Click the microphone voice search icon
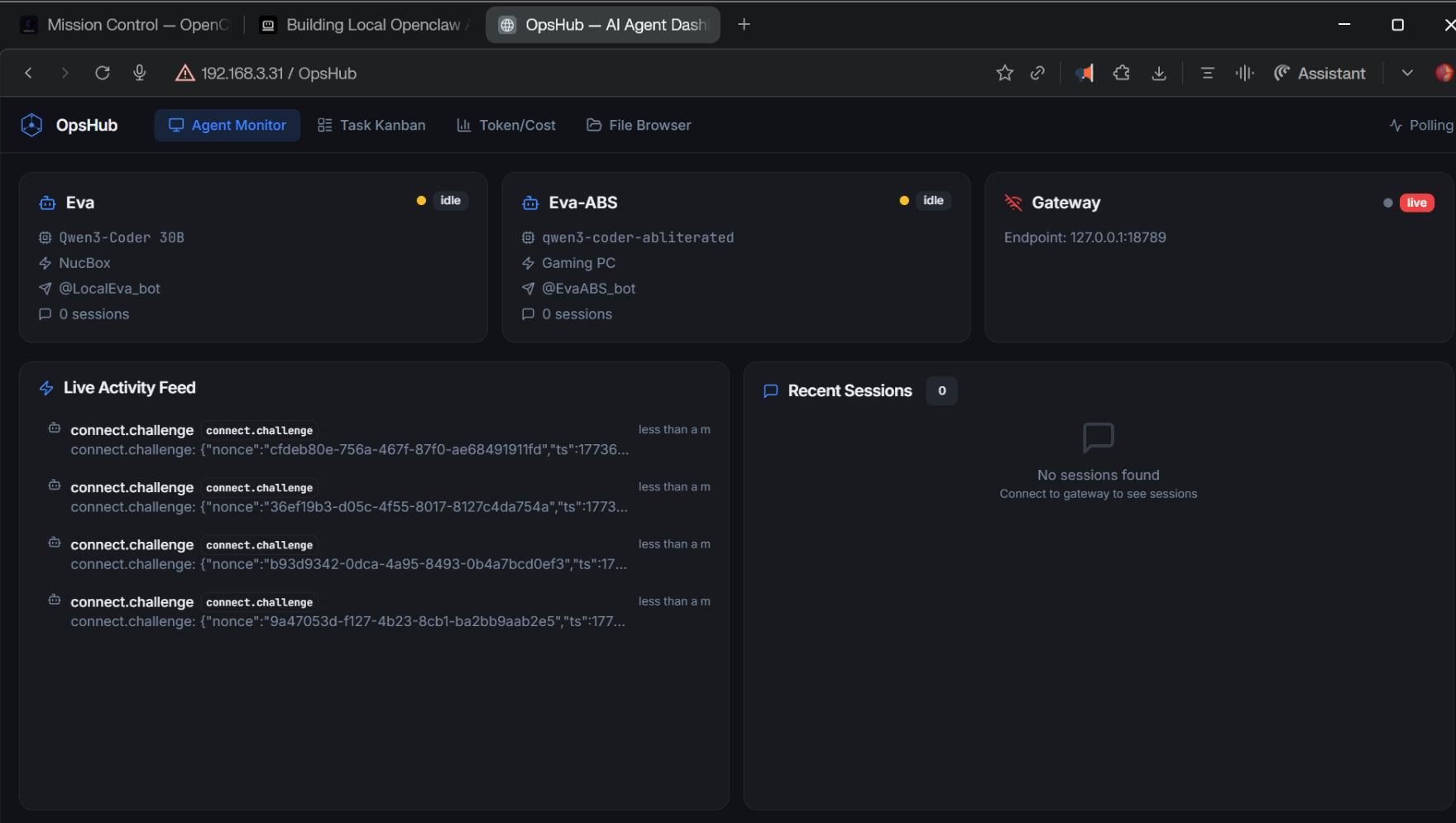The image size is (1456, 823). pos(140,73)
